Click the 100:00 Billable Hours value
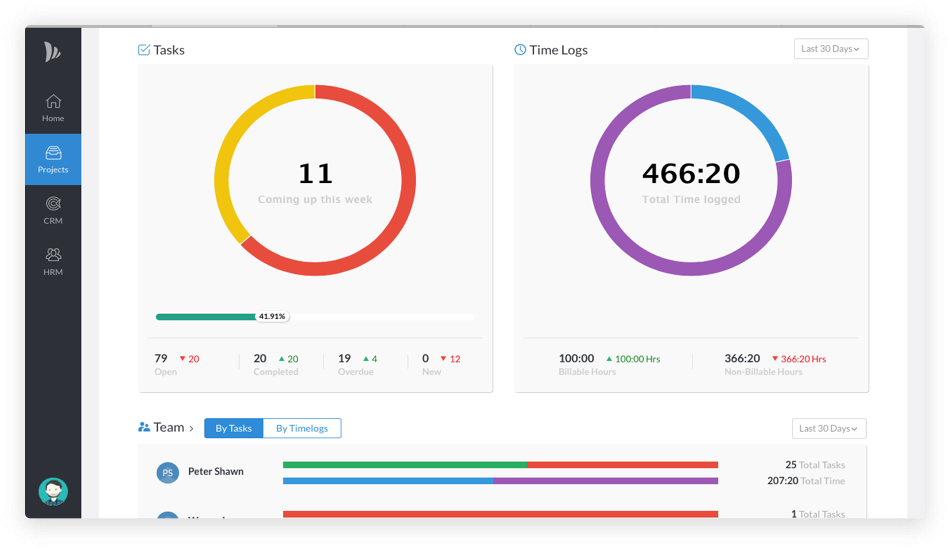This screenshot has width=950, height=550. 576,359
